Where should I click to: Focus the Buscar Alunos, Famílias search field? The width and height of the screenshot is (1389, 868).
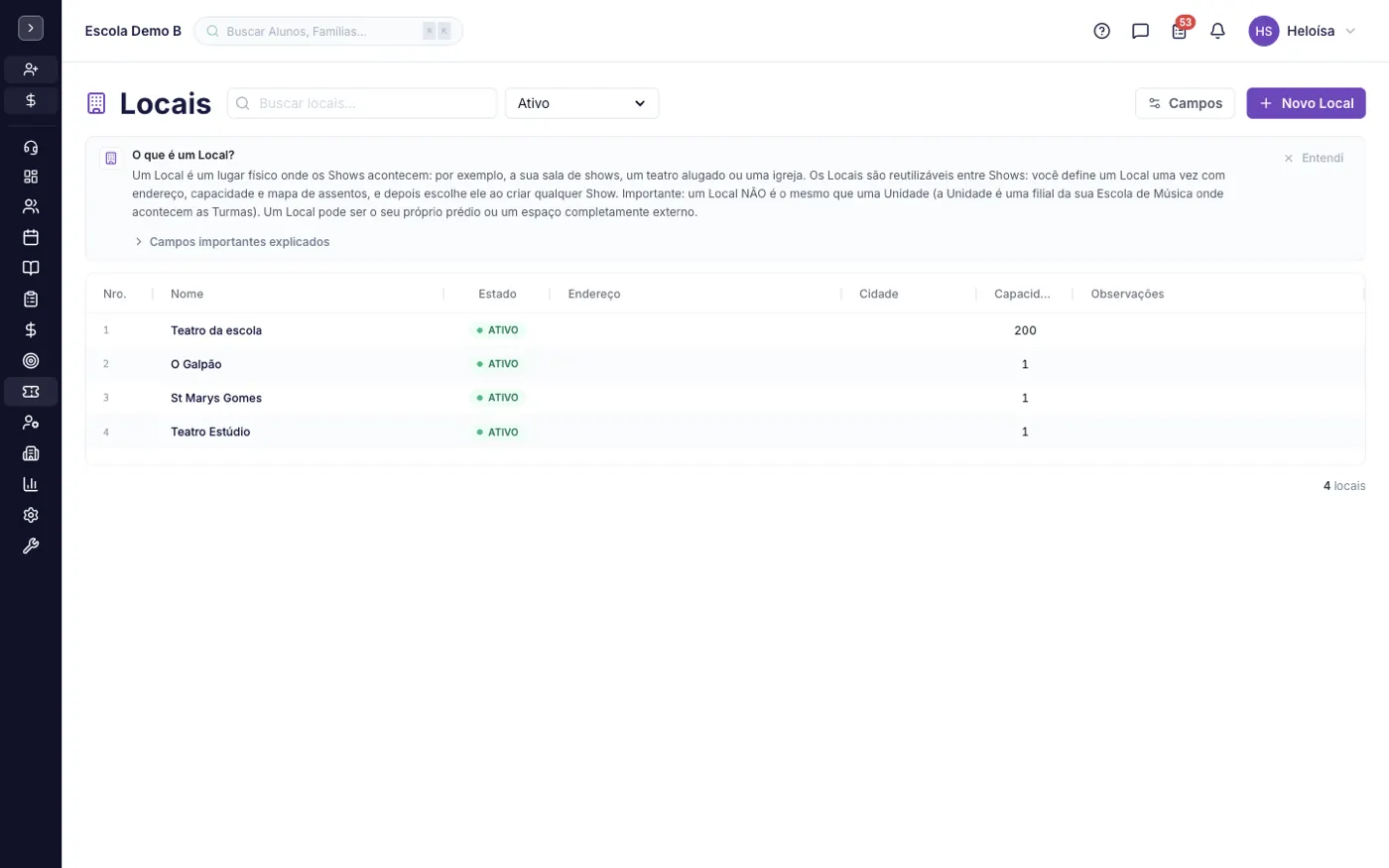(x=328, y=31)
